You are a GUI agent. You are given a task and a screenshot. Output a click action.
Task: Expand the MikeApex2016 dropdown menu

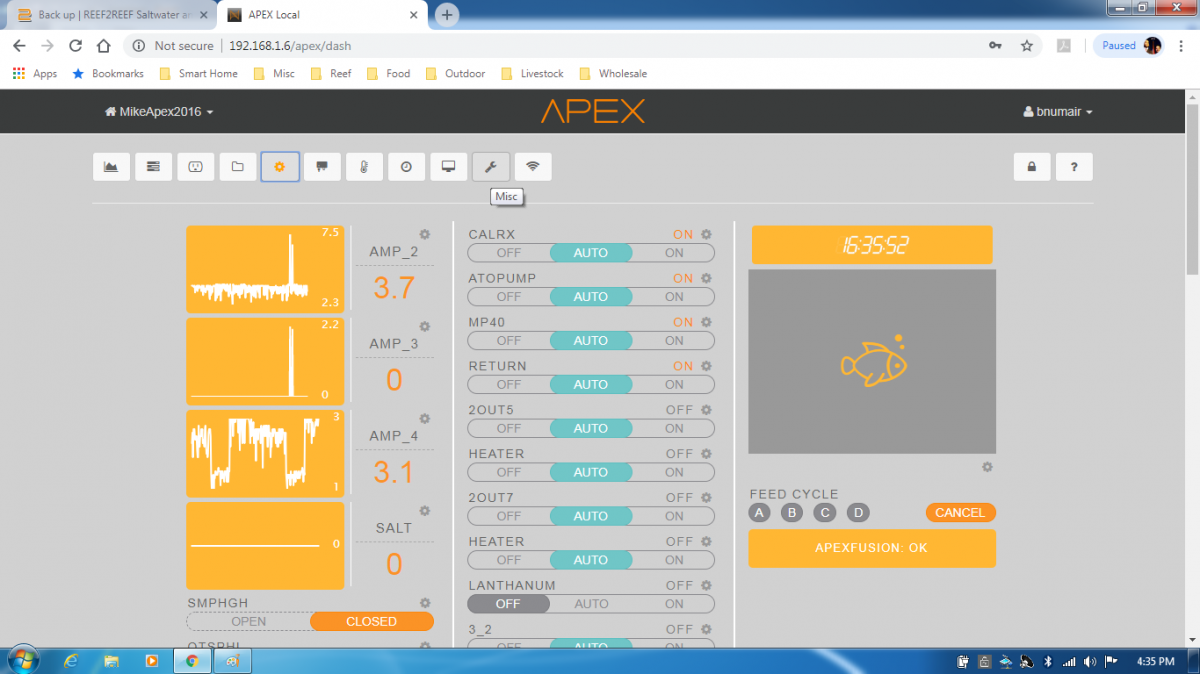point(159,112)
